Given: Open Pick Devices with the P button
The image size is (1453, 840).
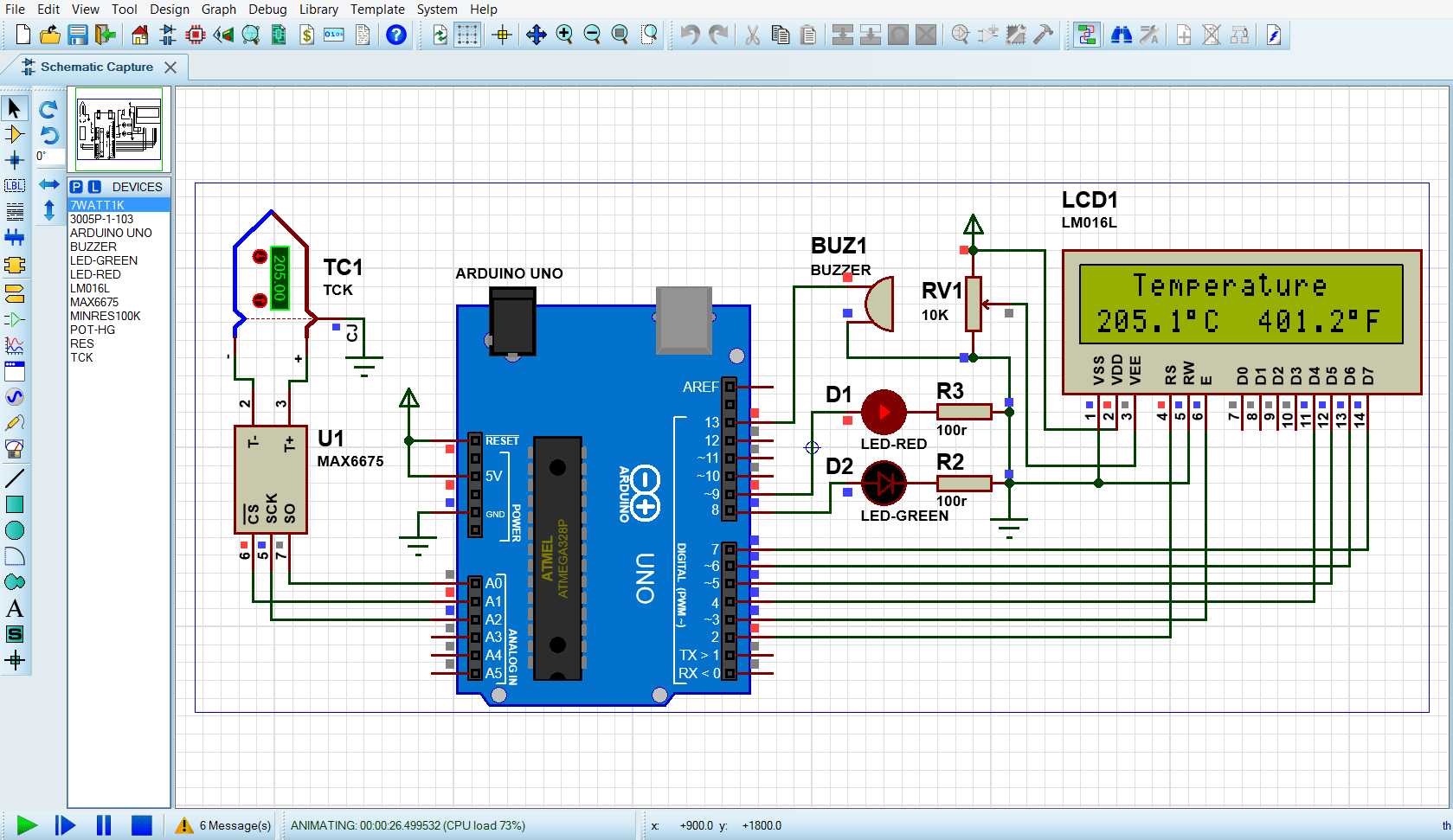Looking at the screenshot, I should click(77, 186).
